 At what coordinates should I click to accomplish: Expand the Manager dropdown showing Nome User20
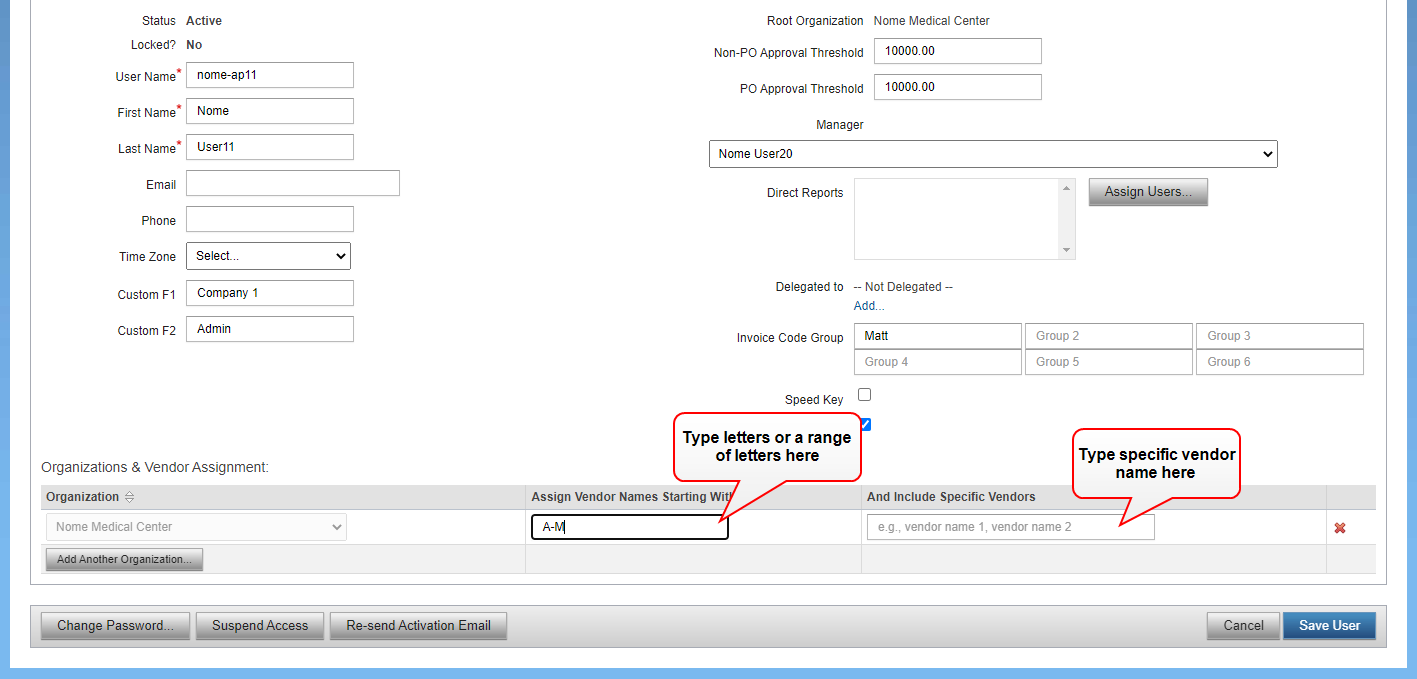point(992,154)
